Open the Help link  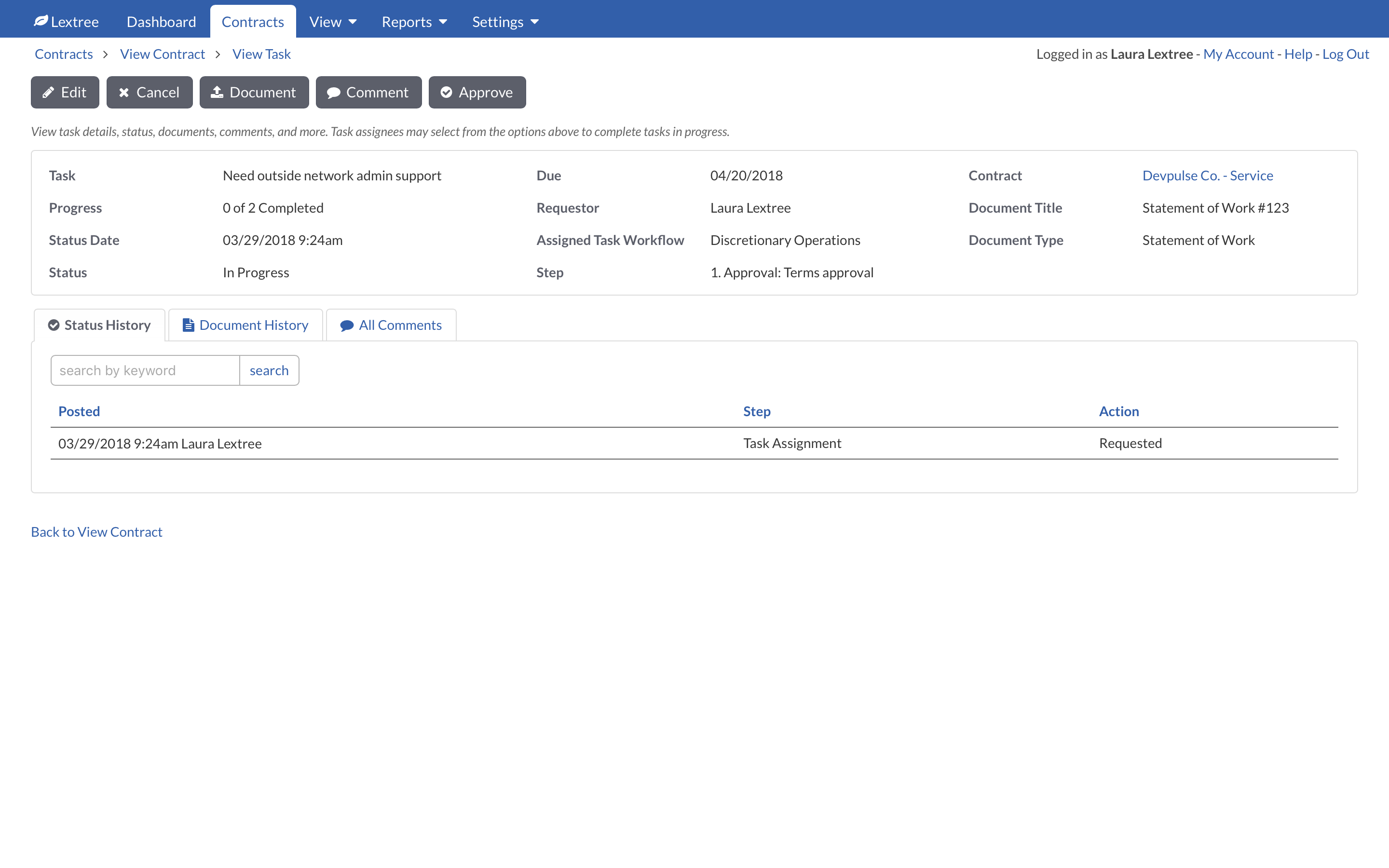tap(1298, 54)
